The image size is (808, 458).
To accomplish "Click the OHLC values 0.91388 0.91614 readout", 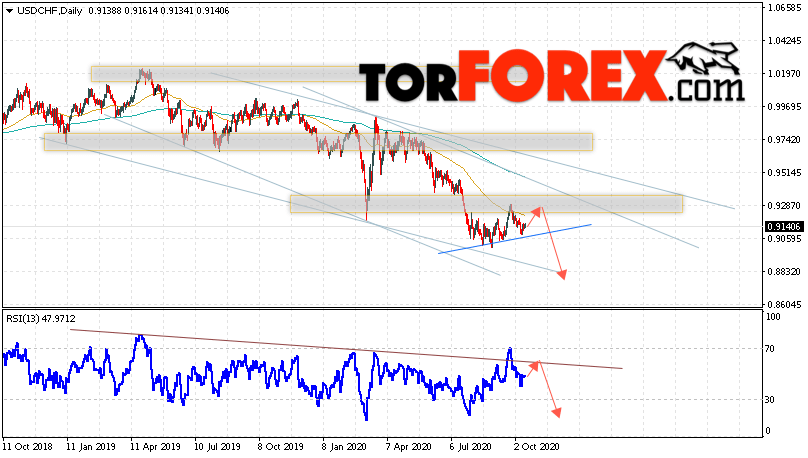I will 122,11.
